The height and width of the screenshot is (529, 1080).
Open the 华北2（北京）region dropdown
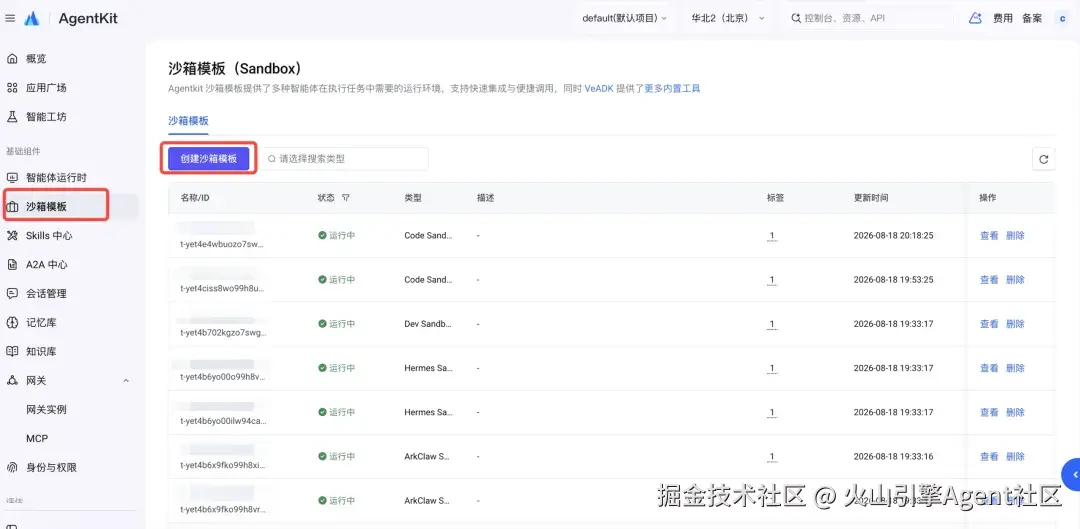click(x=728, y=19)
